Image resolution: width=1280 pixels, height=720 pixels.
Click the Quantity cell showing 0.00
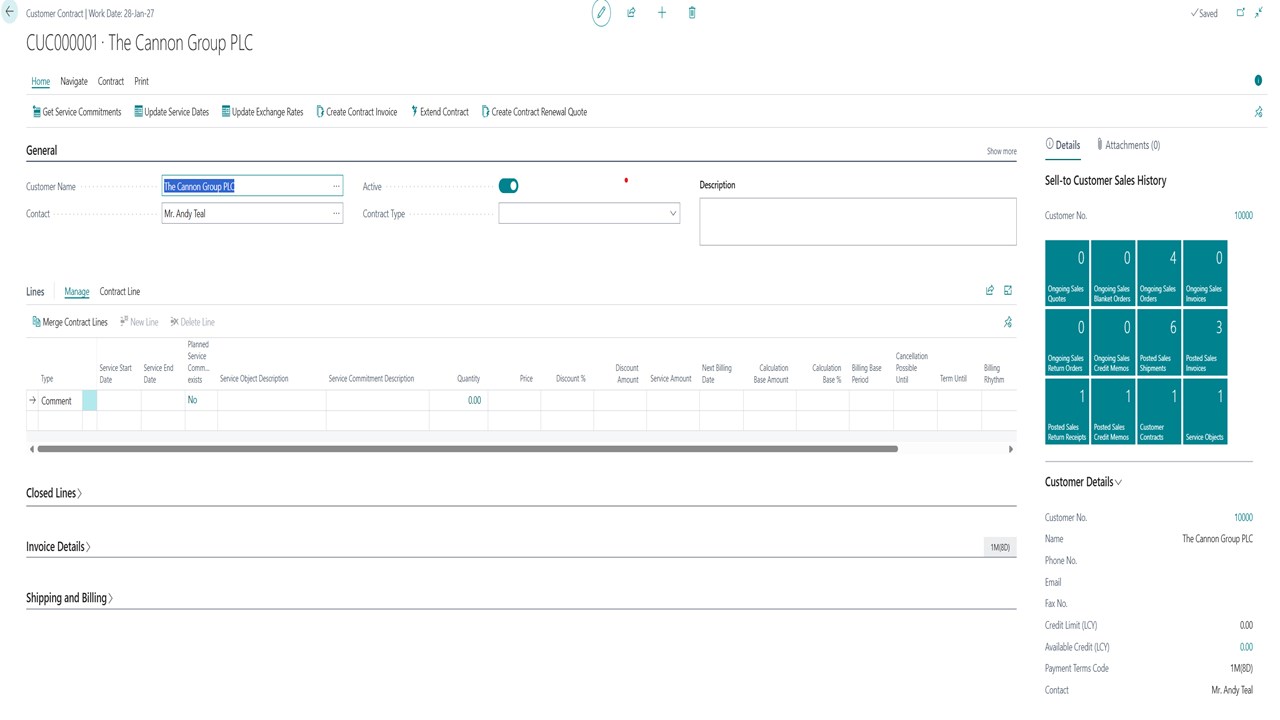[458, 400]
